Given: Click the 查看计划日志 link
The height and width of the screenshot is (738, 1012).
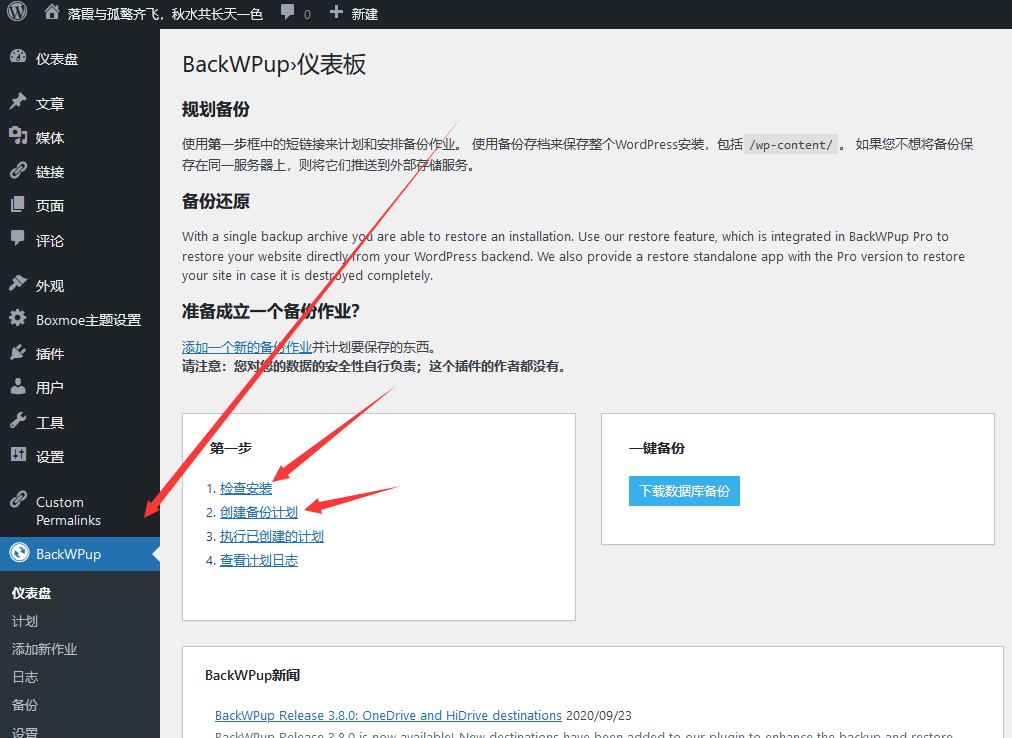Looking at the screenshot, I should coord(259,560).
